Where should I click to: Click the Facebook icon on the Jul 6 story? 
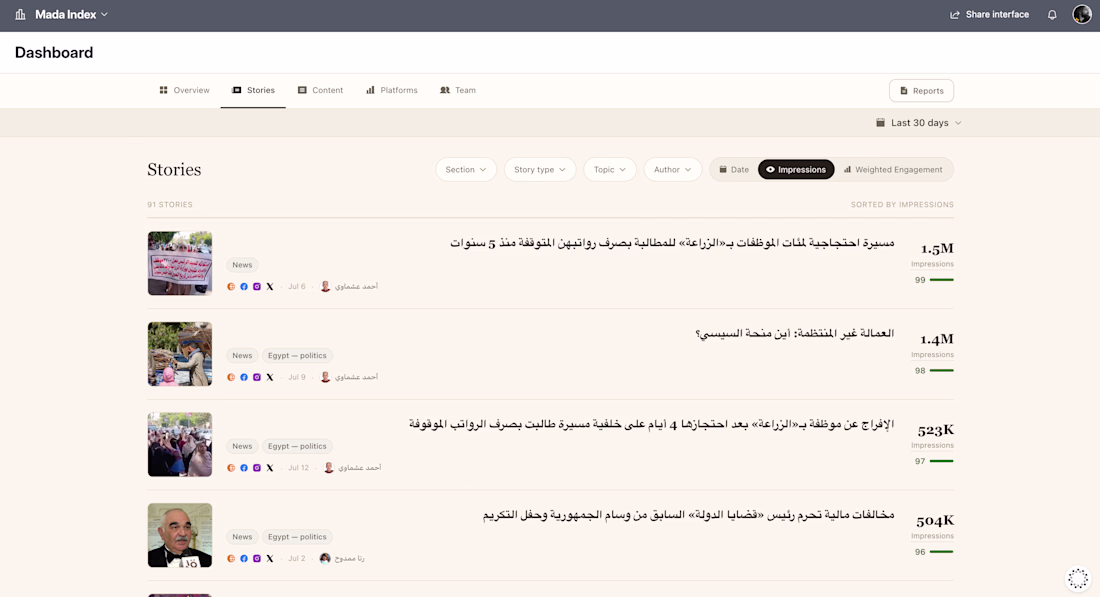[x=244, y=286]
